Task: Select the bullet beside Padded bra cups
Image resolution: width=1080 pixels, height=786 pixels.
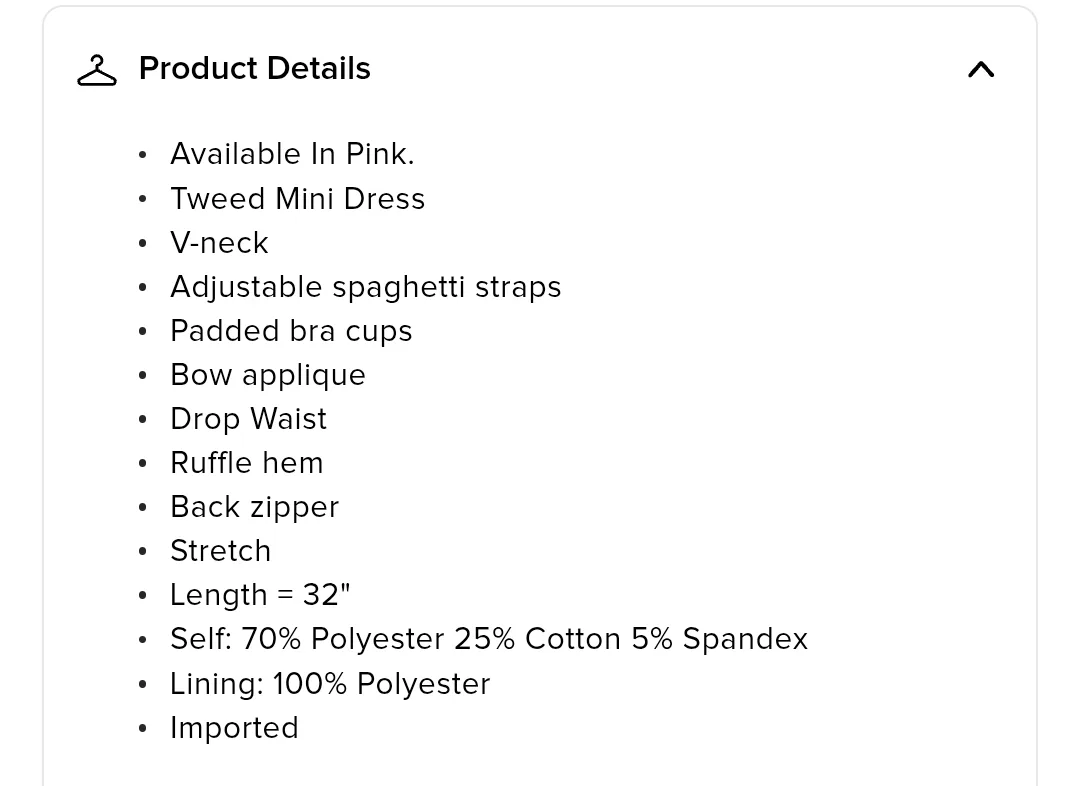Action: [x=141, y=331]
